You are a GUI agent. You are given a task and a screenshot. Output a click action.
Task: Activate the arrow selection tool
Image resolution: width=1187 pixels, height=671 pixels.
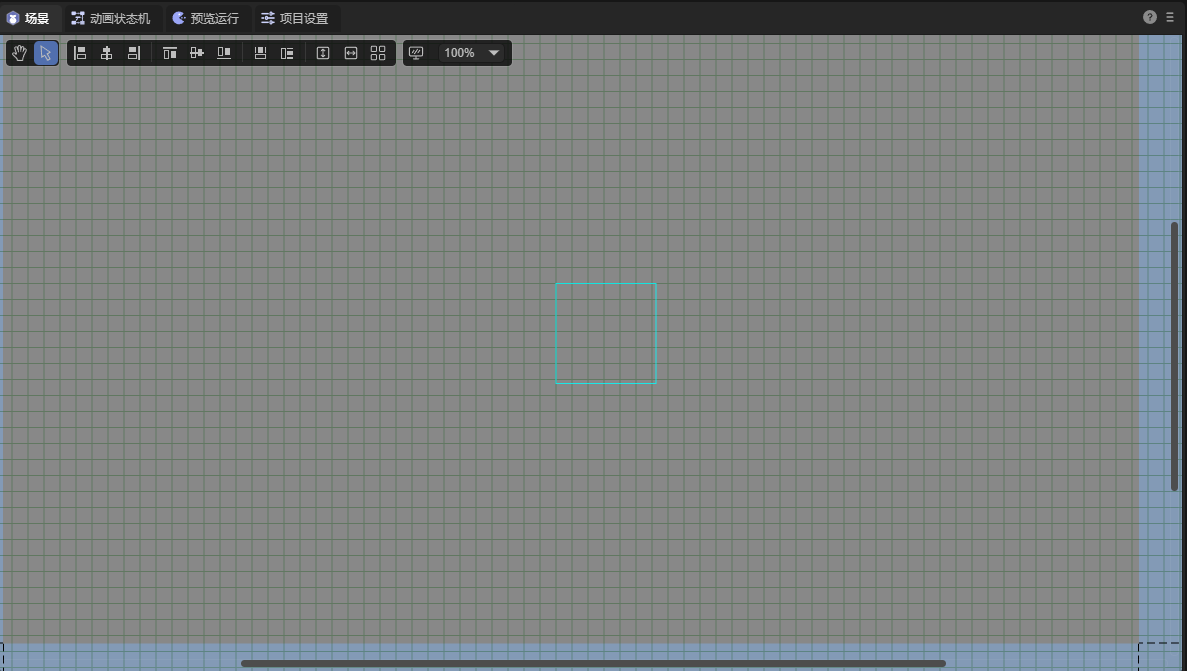(x=45, y=53)
